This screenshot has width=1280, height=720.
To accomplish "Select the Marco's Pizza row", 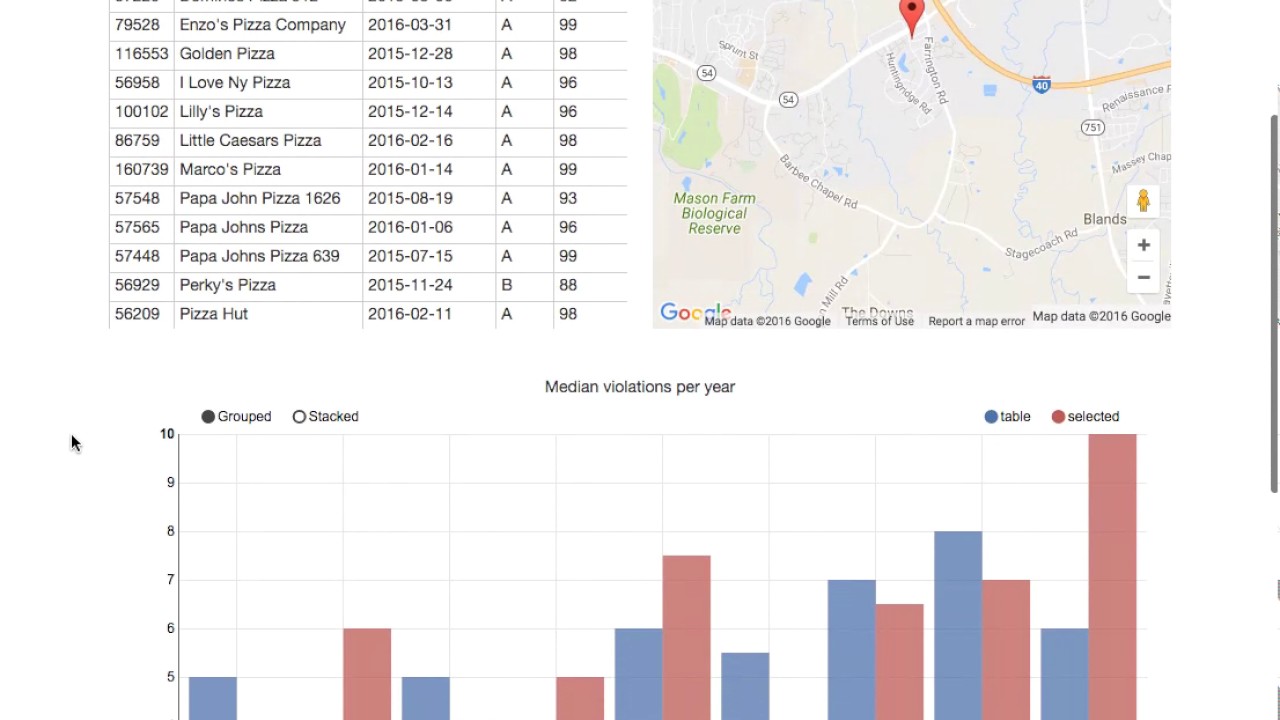I will tap(368, 170).
